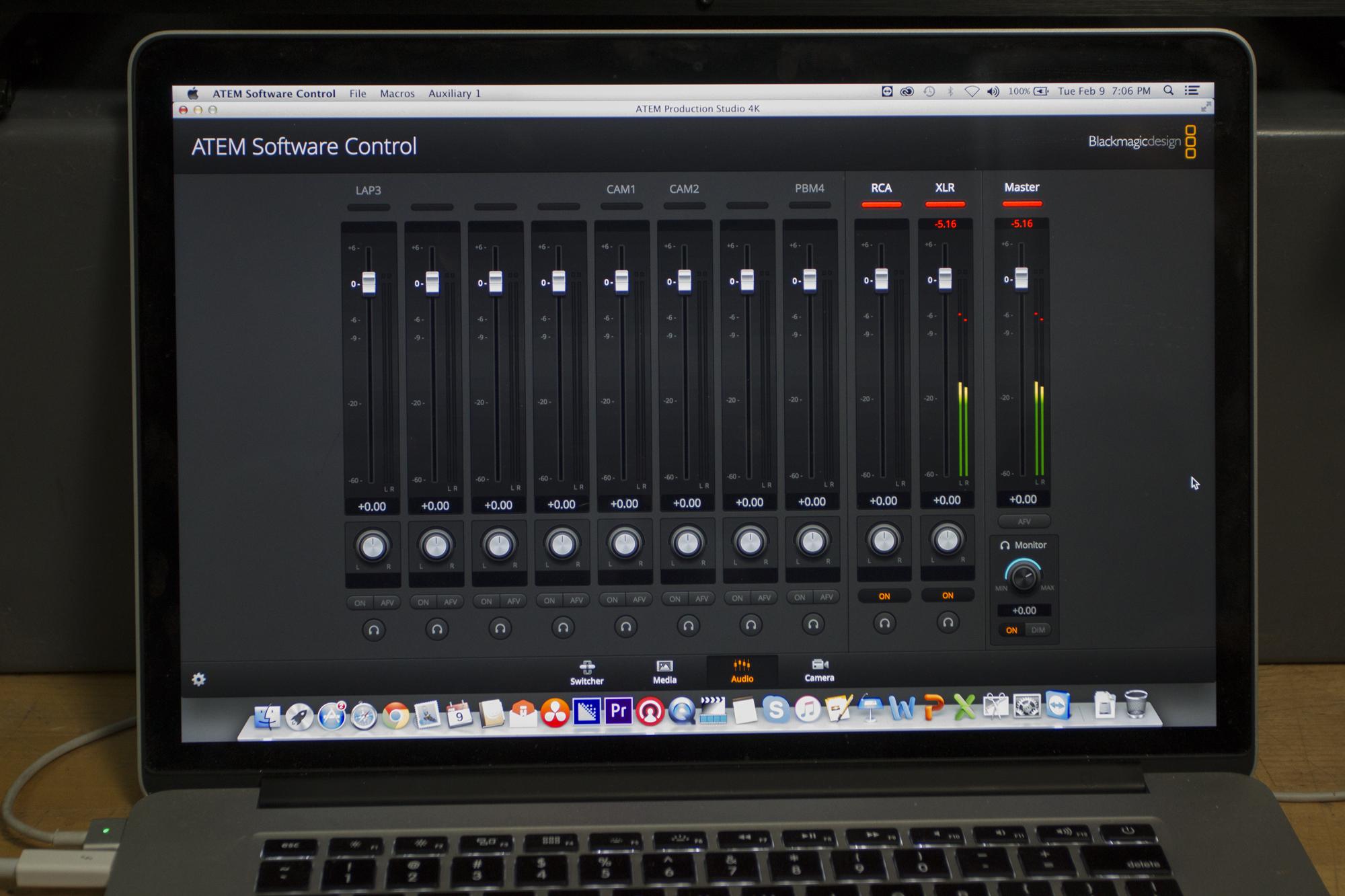Open the Macros menu
1345x896 pixels.
click(x=397, y=93)
